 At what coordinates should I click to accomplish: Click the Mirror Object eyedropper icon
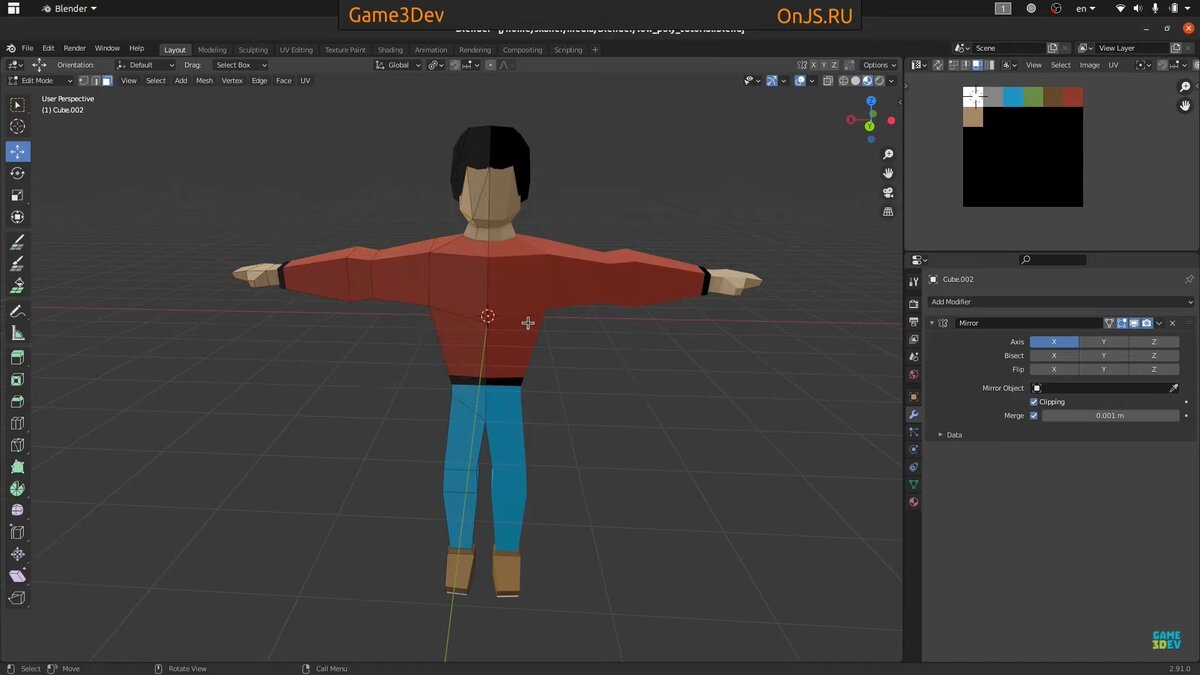[x=1173, y=388]
